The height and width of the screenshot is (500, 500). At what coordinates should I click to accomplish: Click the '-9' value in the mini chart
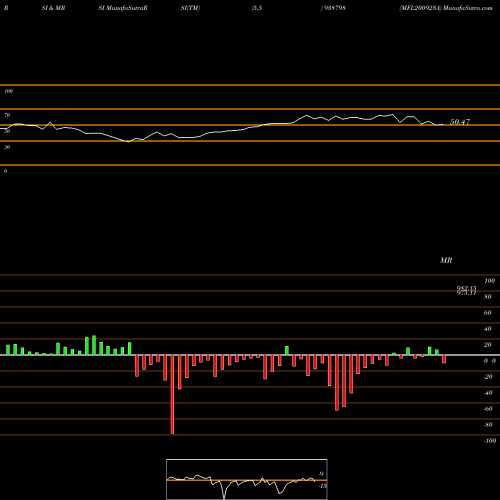(x=320, y=474)
